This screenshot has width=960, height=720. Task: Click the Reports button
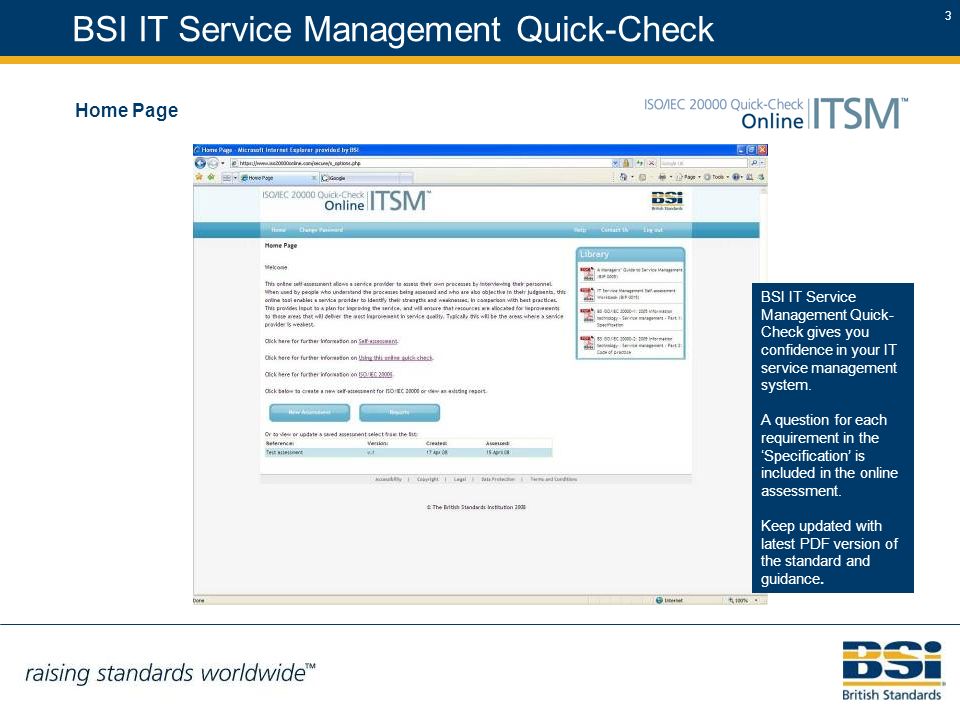tap(399, 412)
